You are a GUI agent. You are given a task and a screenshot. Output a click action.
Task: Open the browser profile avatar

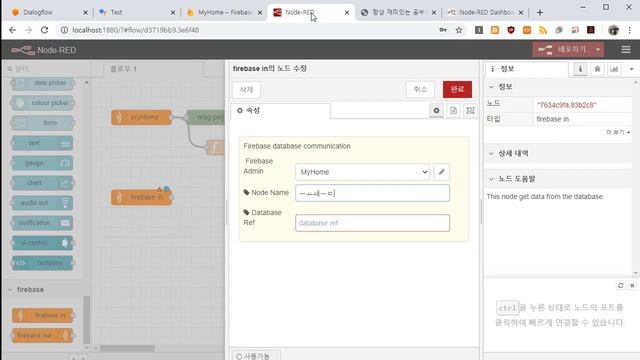click(x=613, y=30)
